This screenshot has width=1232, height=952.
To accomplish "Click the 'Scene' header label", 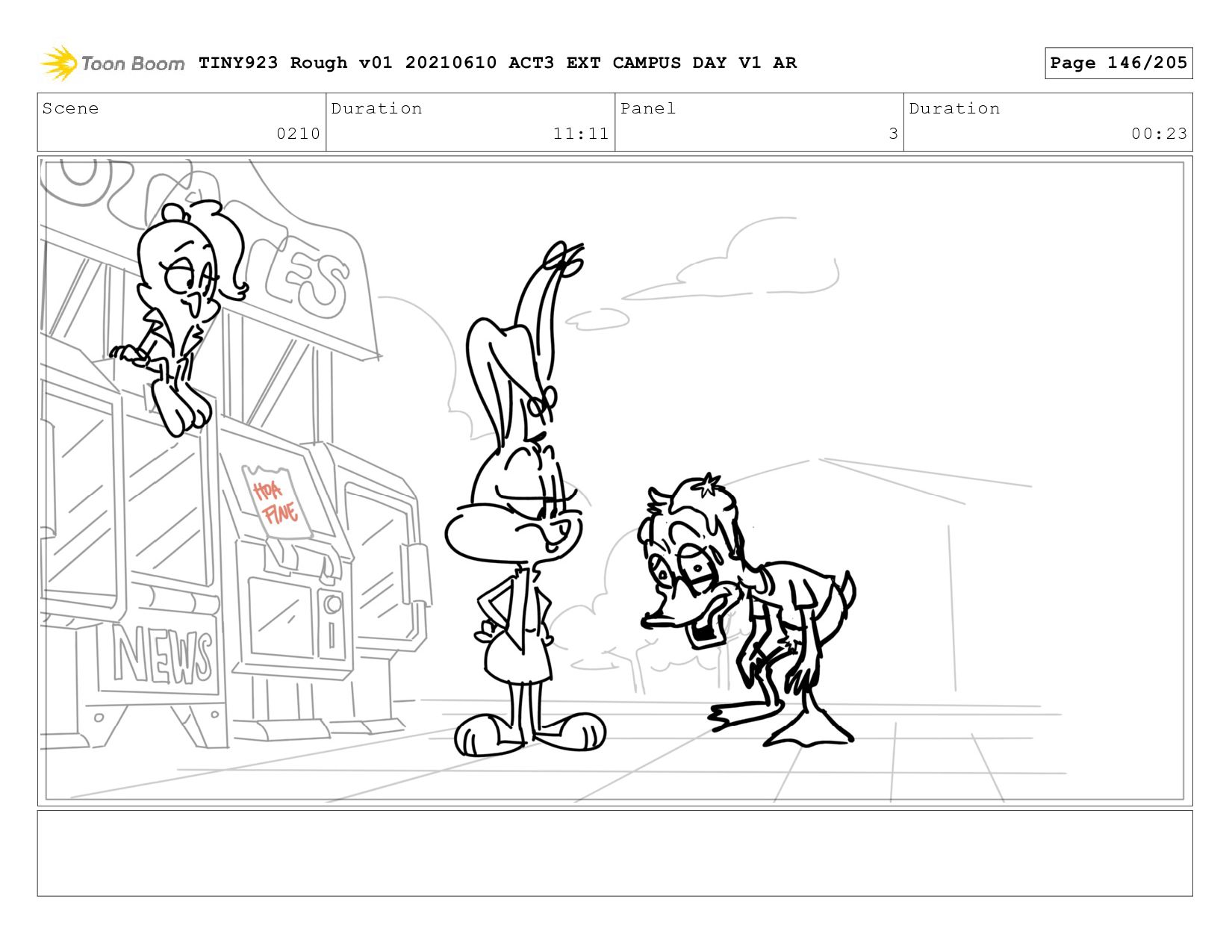I will coord(70,108).
